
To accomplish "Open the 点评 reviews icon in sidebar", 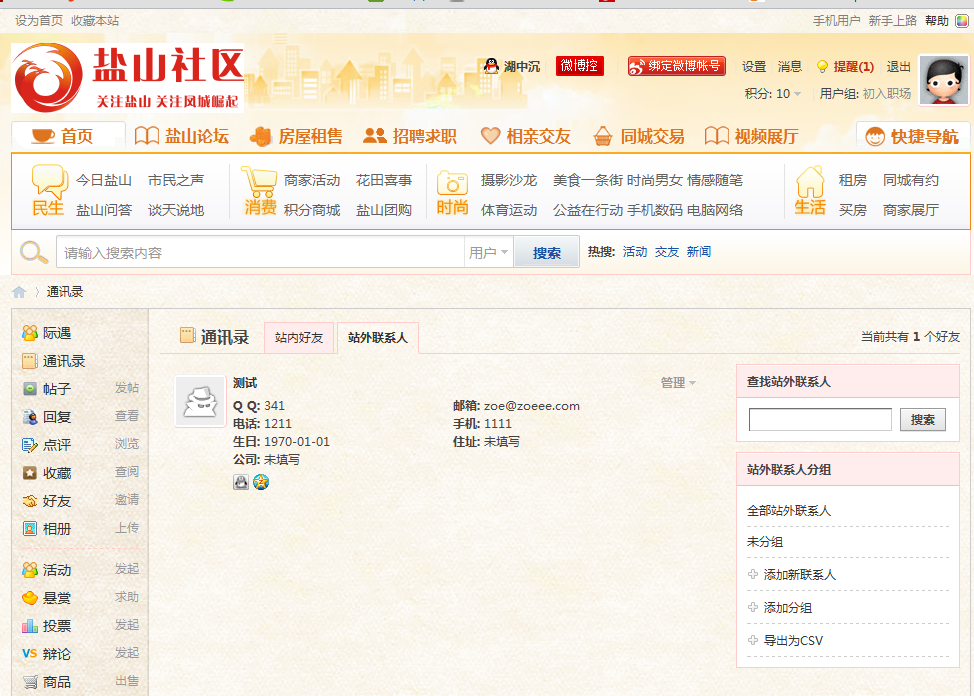I will pos(31,445).
